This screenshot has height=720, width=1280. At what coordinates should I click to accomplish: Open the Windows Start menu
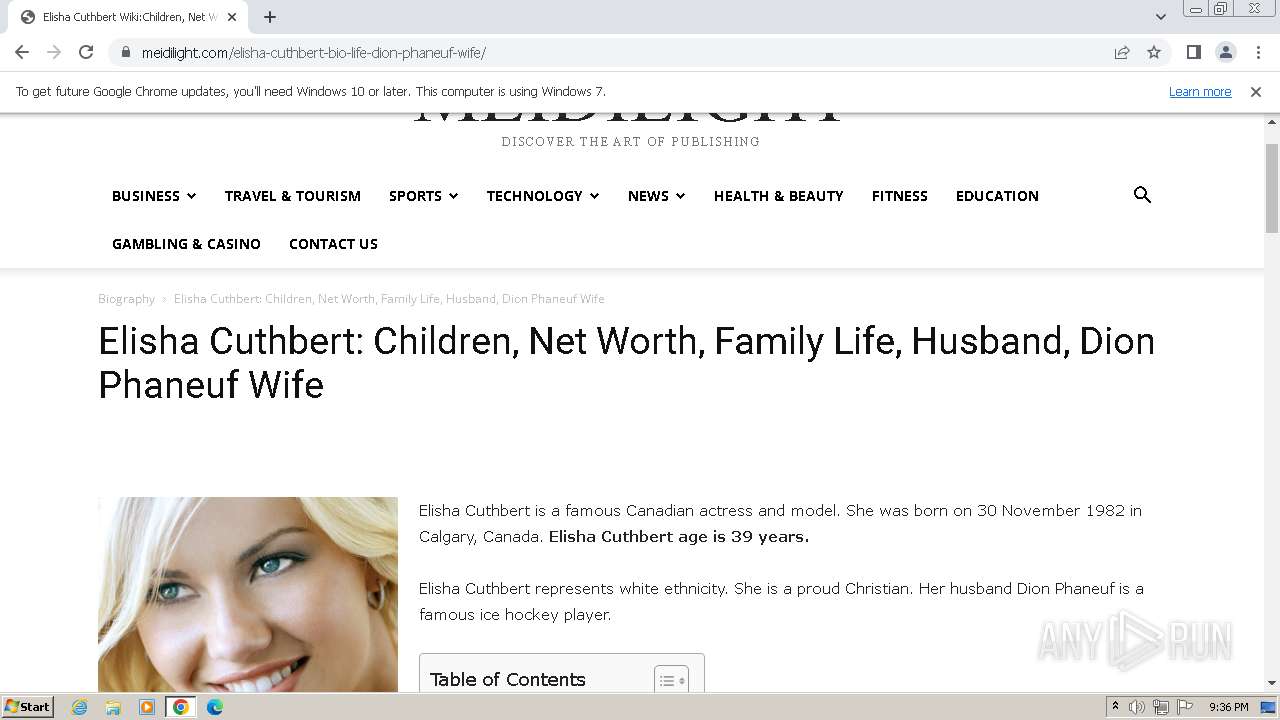(x=28, y=707)
